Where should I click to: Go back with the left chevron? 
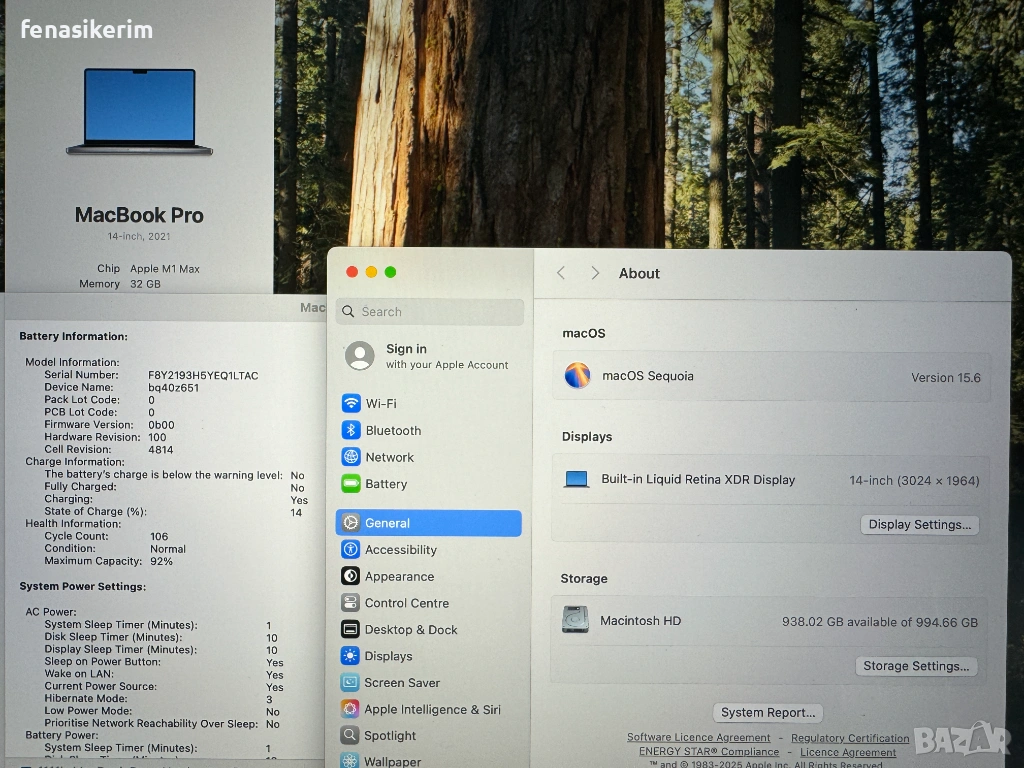(561, 273)
